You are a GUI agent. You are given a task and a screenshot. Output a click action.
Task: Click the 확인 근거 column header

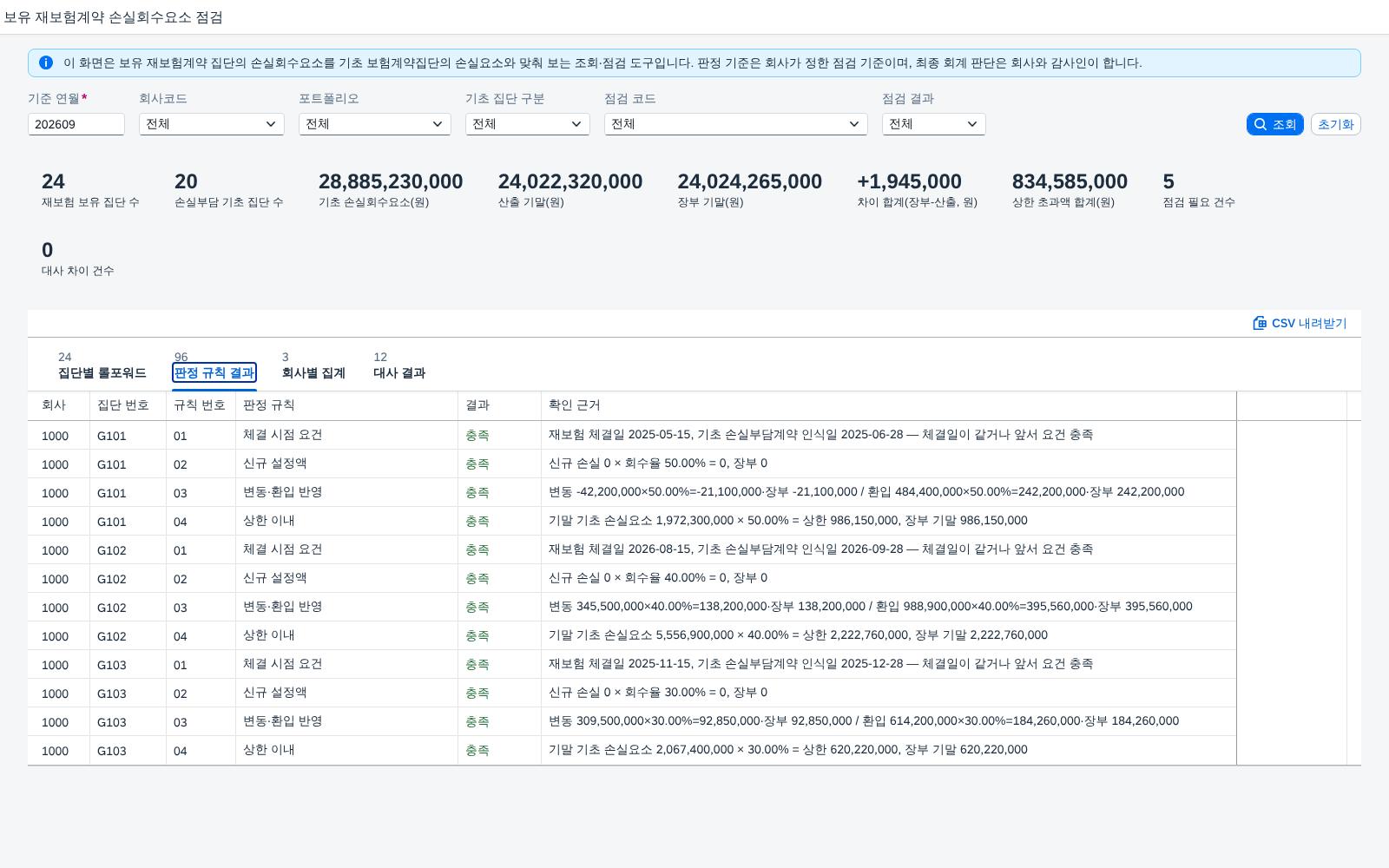pos(888,405)
